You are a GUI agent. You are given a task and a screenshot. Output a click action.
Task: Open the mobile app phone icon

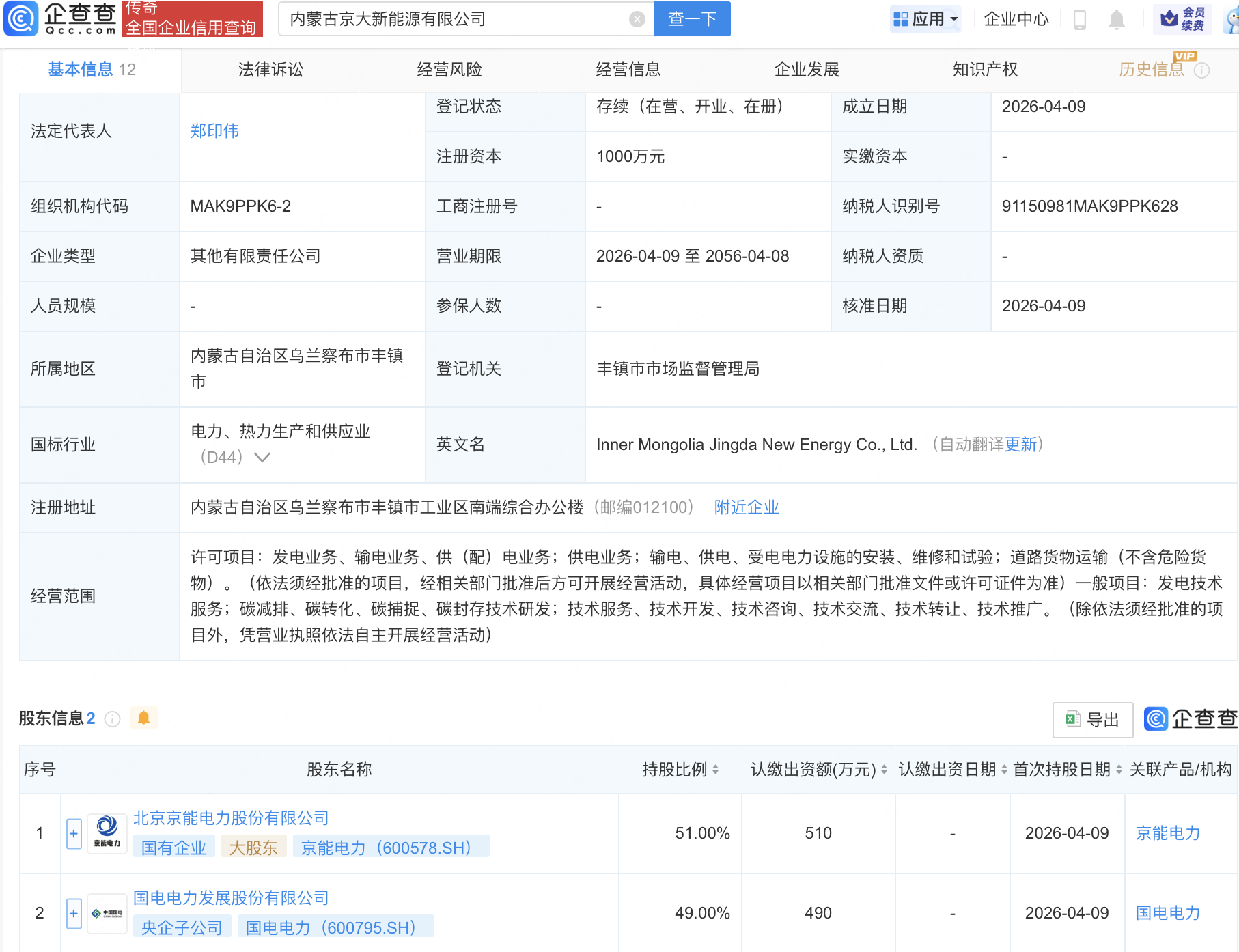coord(1080,19)
